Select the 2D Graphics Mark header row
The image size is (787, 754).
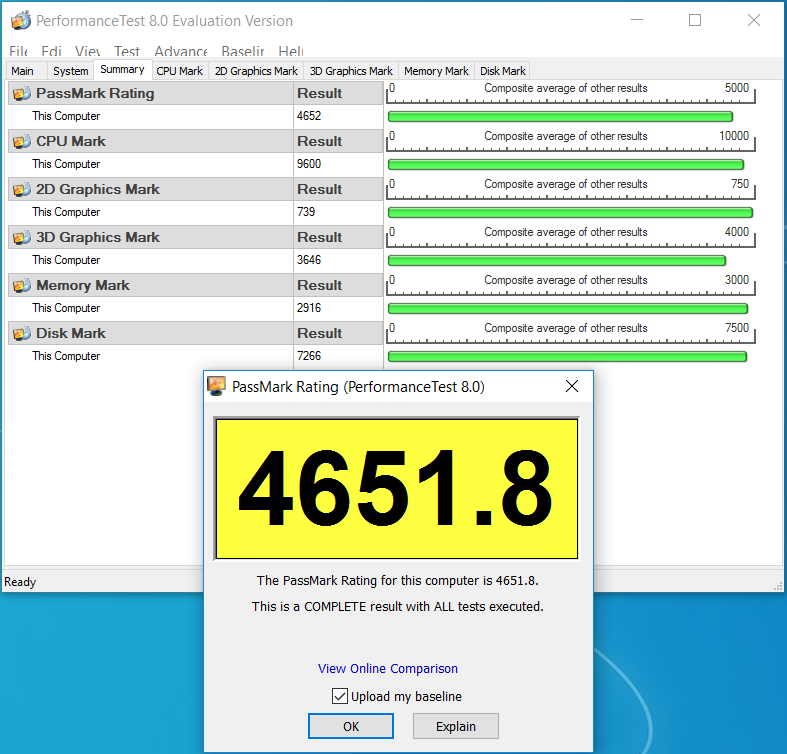point(196,189)
